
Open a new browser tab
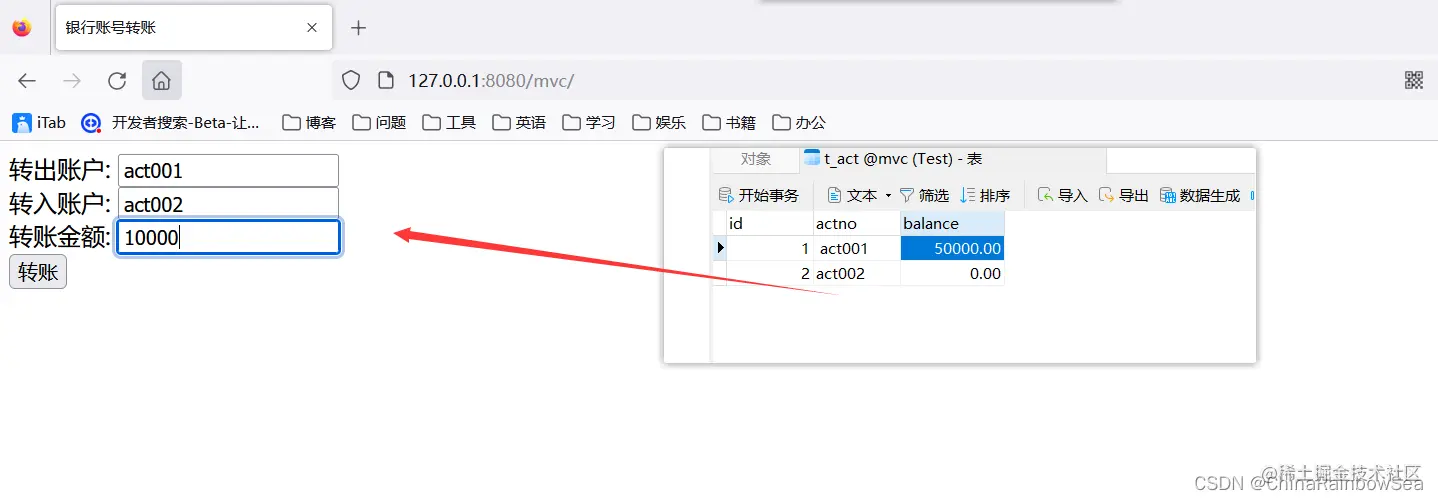(358, 28)
